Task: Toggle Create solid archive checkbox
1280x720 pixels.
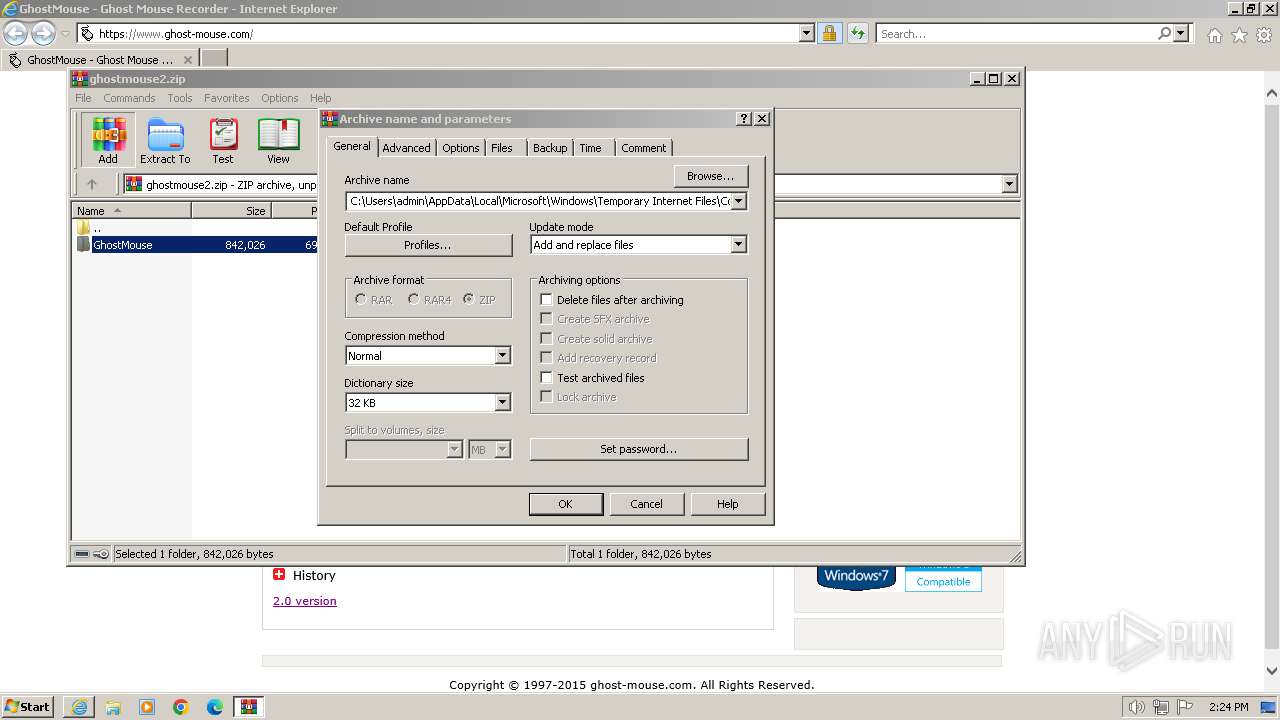Action: pos(546,338)
